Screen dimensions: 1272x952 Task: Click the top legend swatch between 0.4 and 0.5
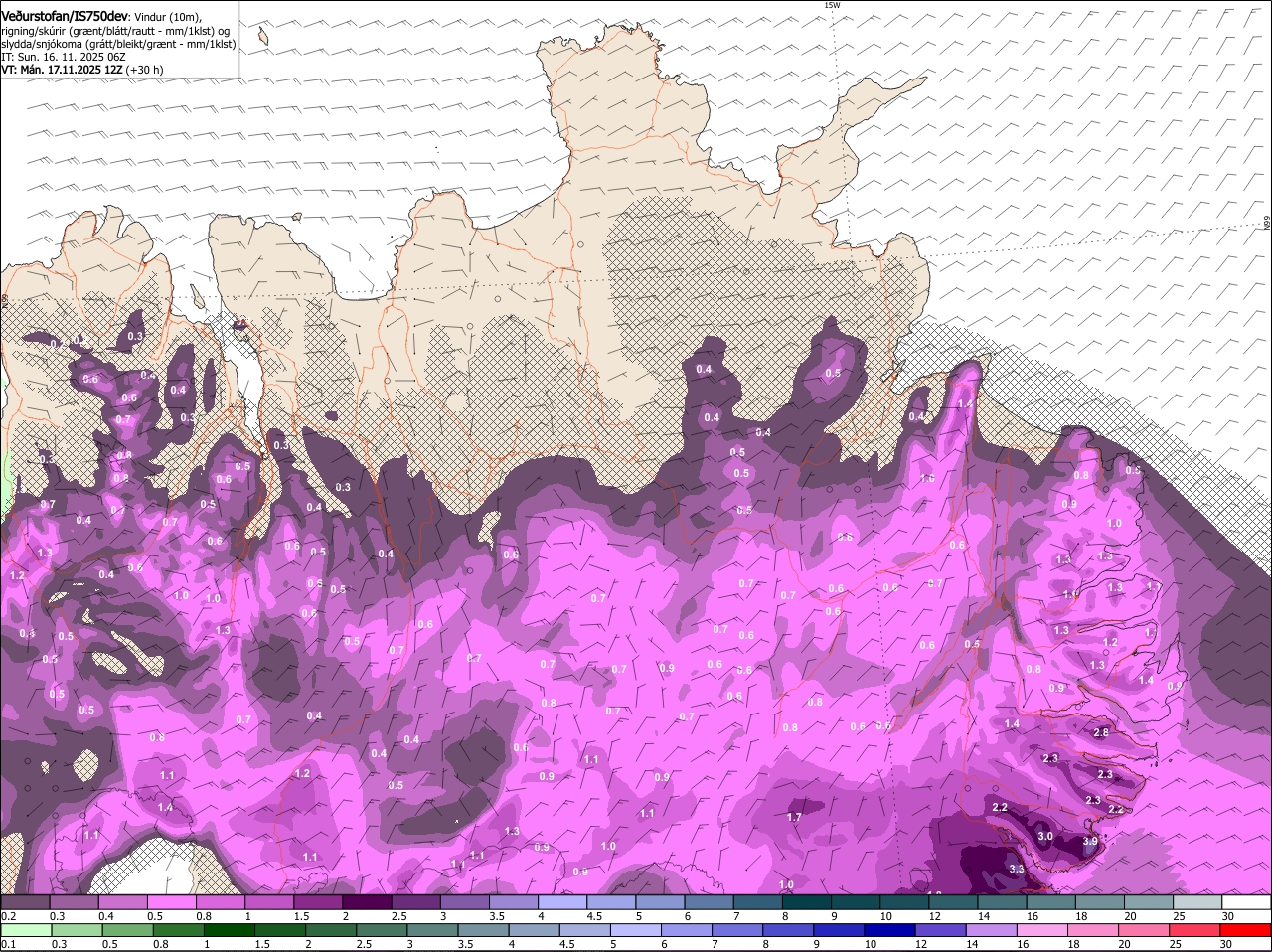point(122,902)
